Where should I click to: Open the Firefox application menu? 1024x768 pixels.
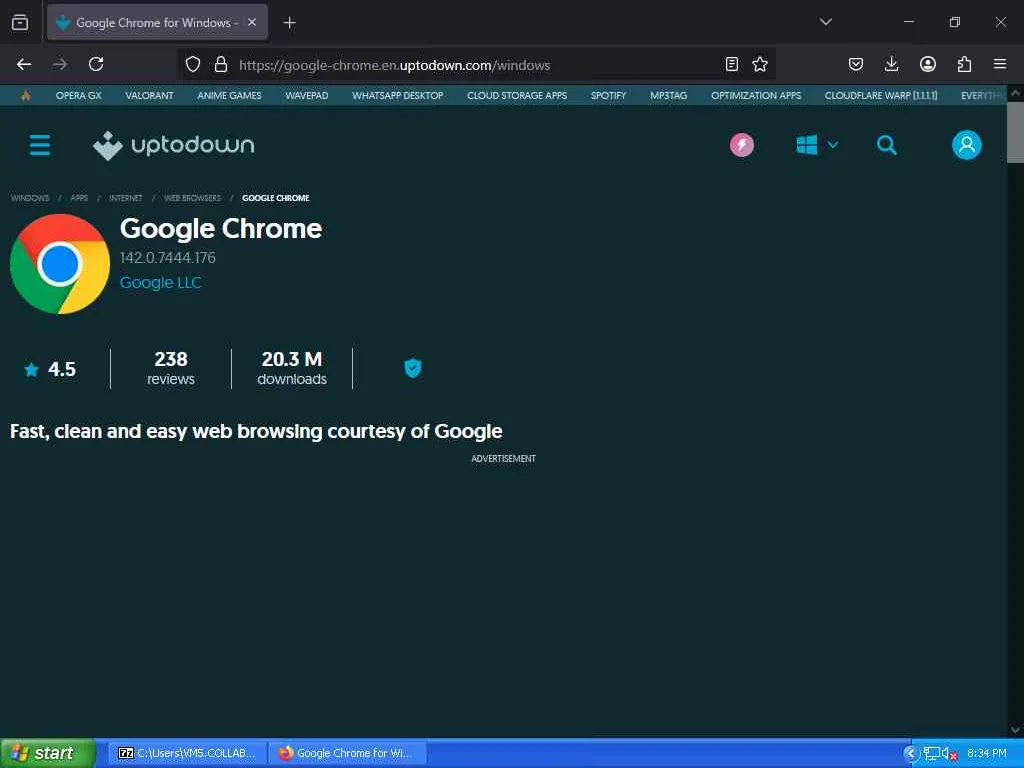point(1000,64)
